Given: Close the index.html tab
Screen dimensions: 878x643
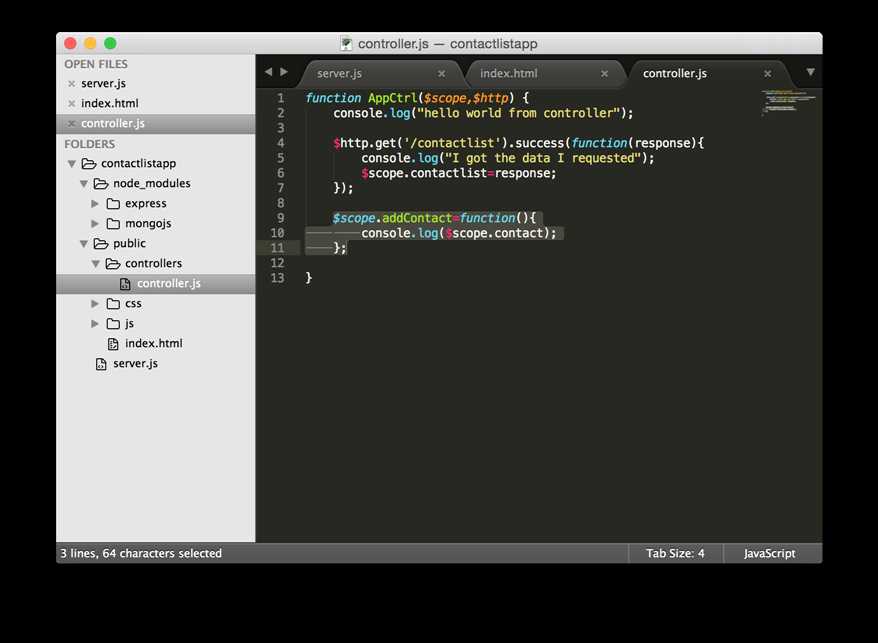Looking at the screenshot, I should coord(604,73).
